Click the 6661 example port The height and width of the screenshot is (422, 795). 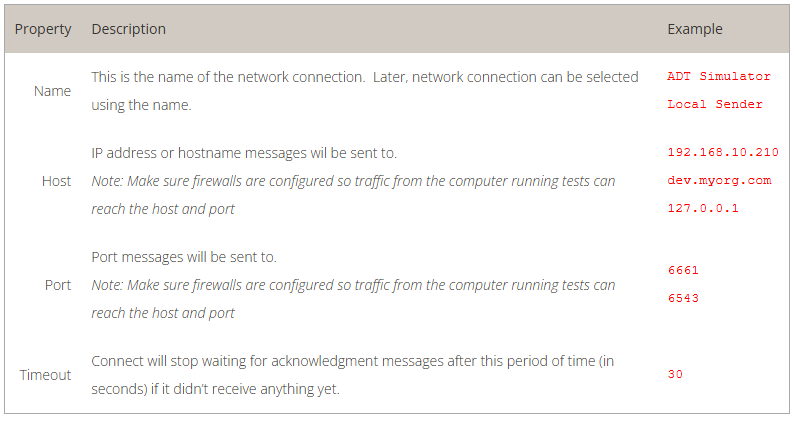(682, 270)
